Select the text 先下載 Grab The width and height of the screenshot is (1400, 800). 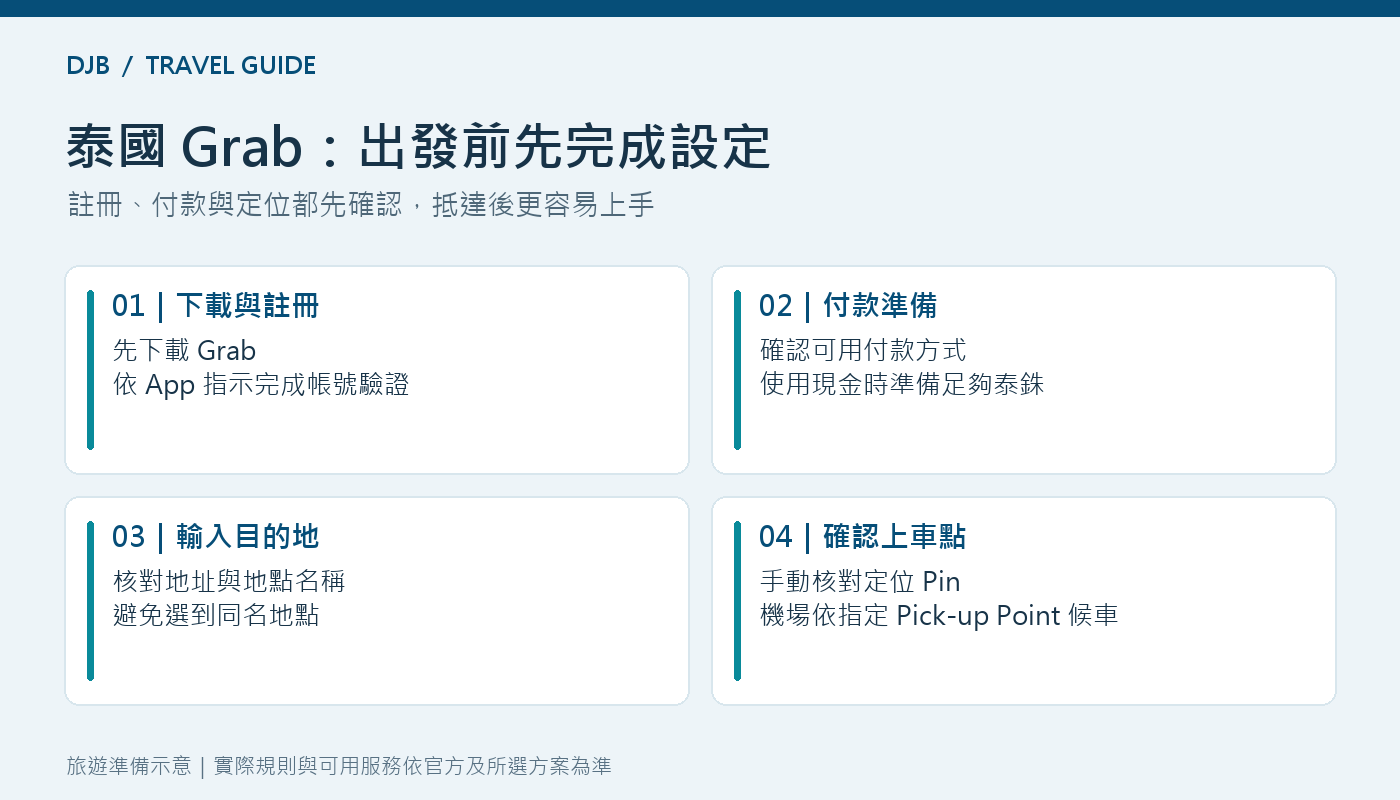185,351
